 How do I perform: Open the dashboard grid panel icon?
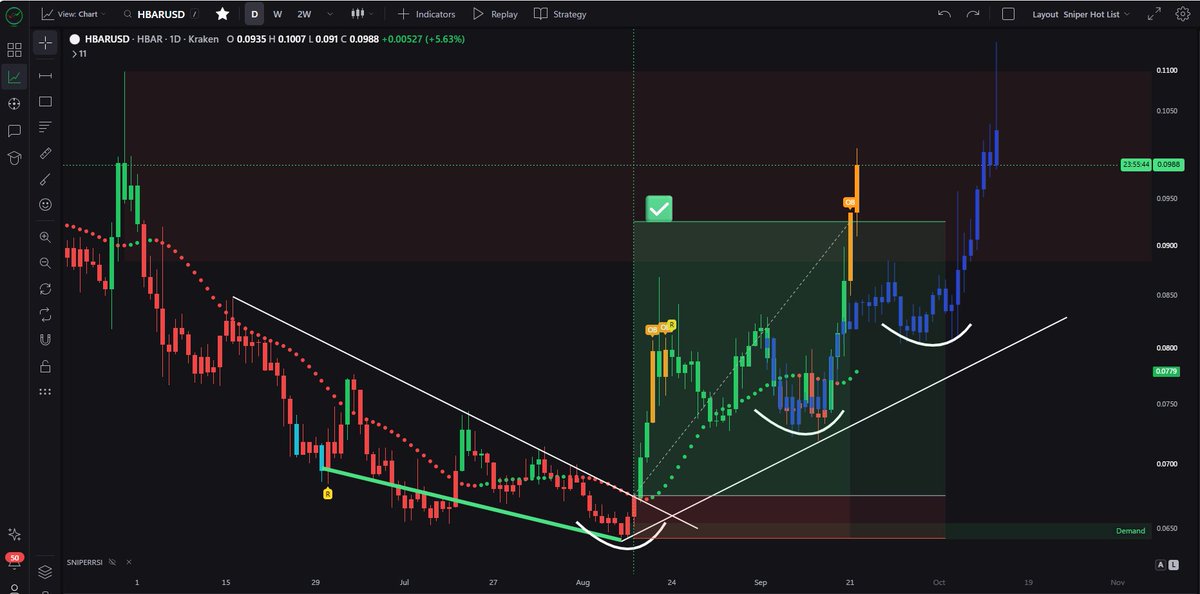click(15, 49)
